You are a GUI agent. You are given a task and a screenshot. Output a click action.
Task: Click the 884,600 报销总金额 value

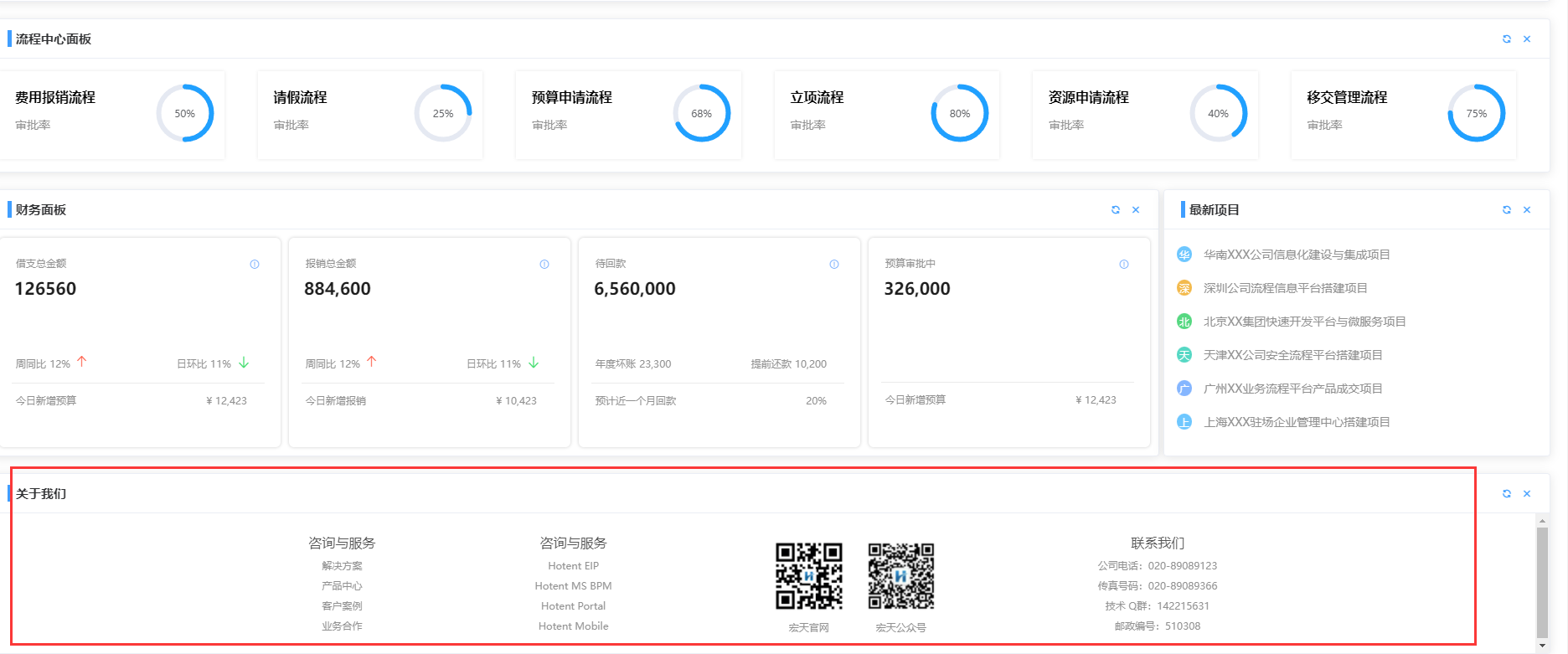[338, 289]
